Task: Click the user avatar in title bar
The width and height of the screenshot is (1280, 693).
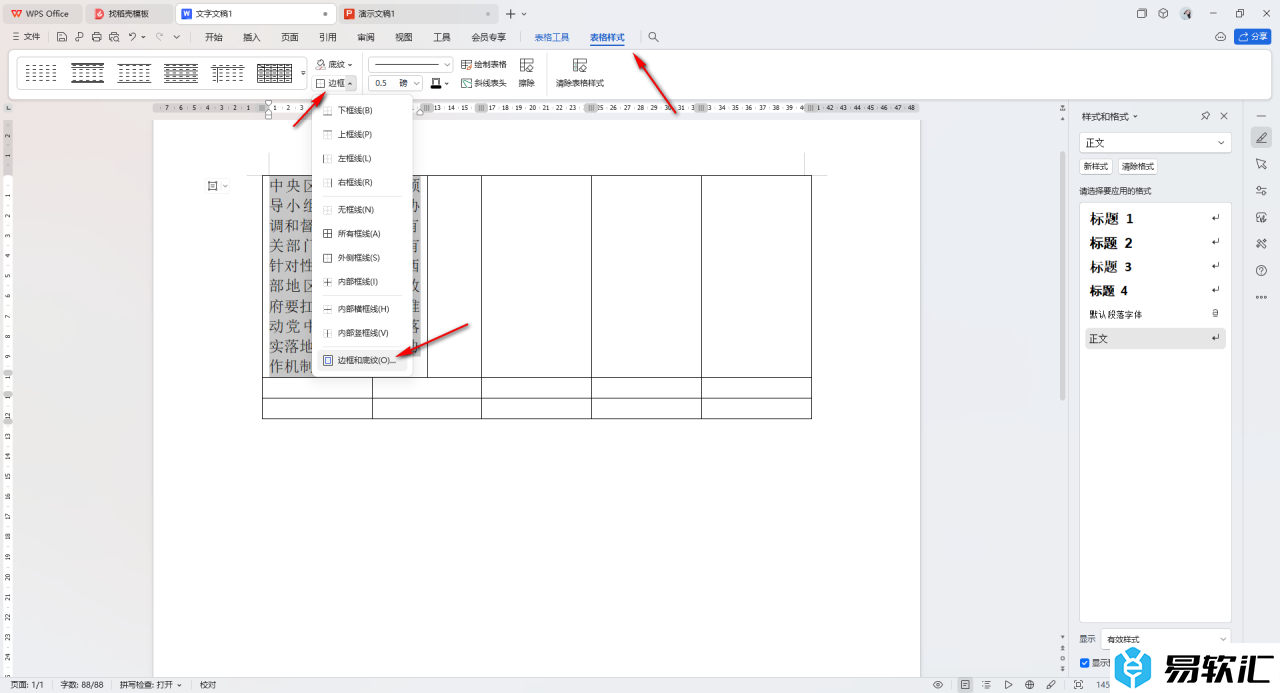Action: pyautogui.click(x=1186, y=14)
